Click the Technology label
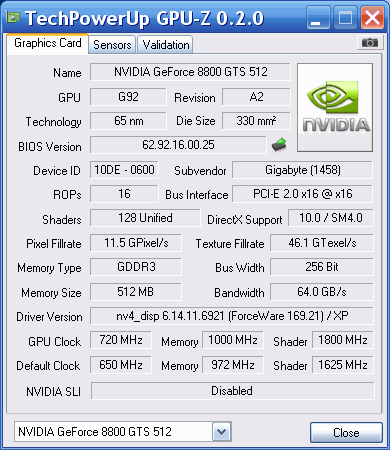390x450 pixels. 54,122
